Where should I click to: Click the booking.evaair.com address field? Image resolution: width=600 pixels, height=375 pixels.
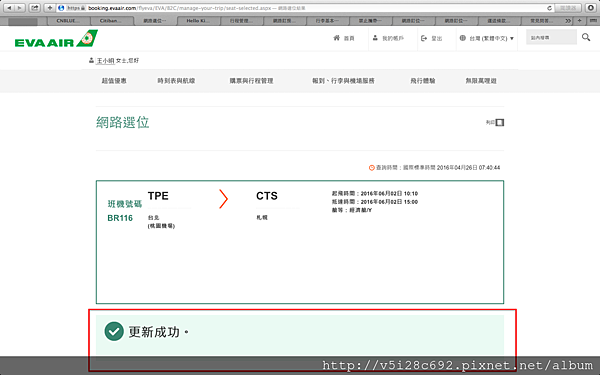pyautogui.click(x=306, y=8)
